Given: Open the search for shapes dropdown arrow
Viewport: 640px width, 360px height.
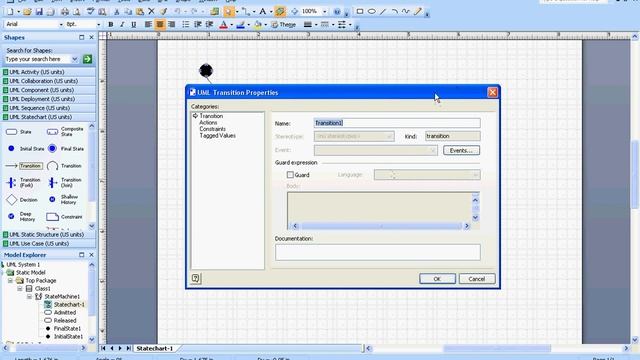Looking at the screenshot, I should [74, 59].
